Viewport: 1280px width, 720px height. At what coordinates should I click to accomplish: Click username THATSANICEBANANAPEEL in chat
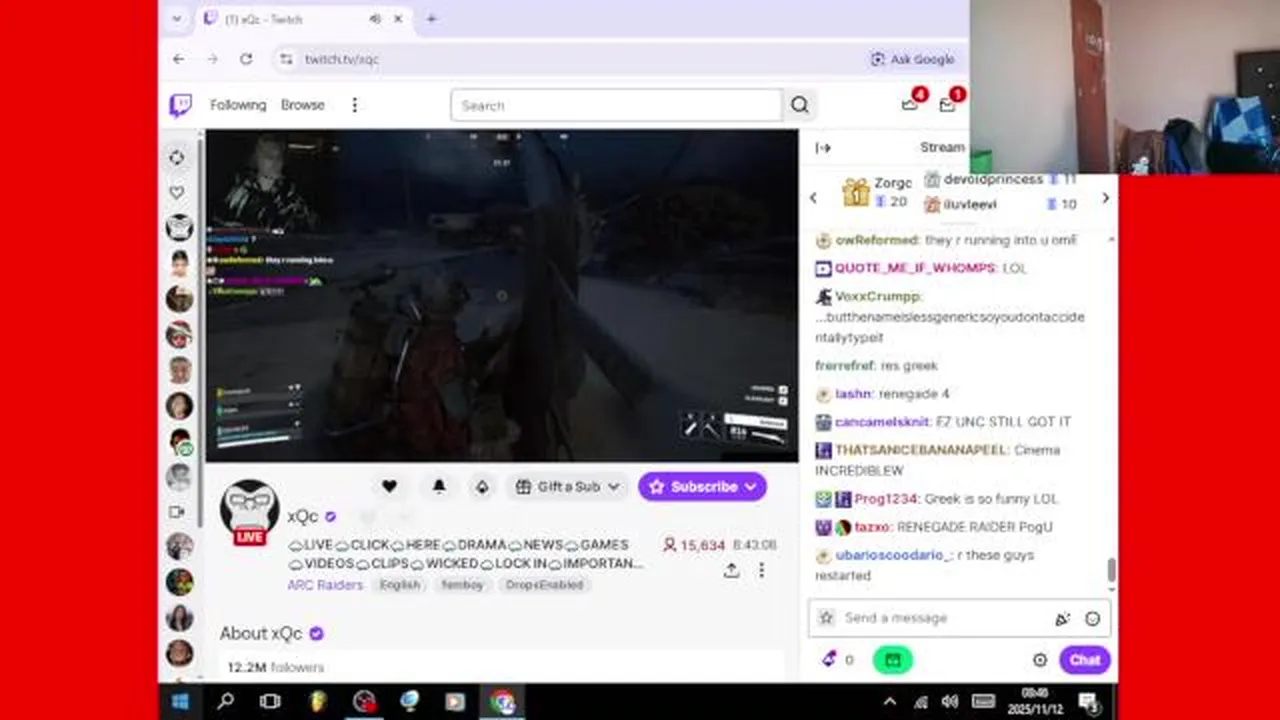(x=920, y=450)
